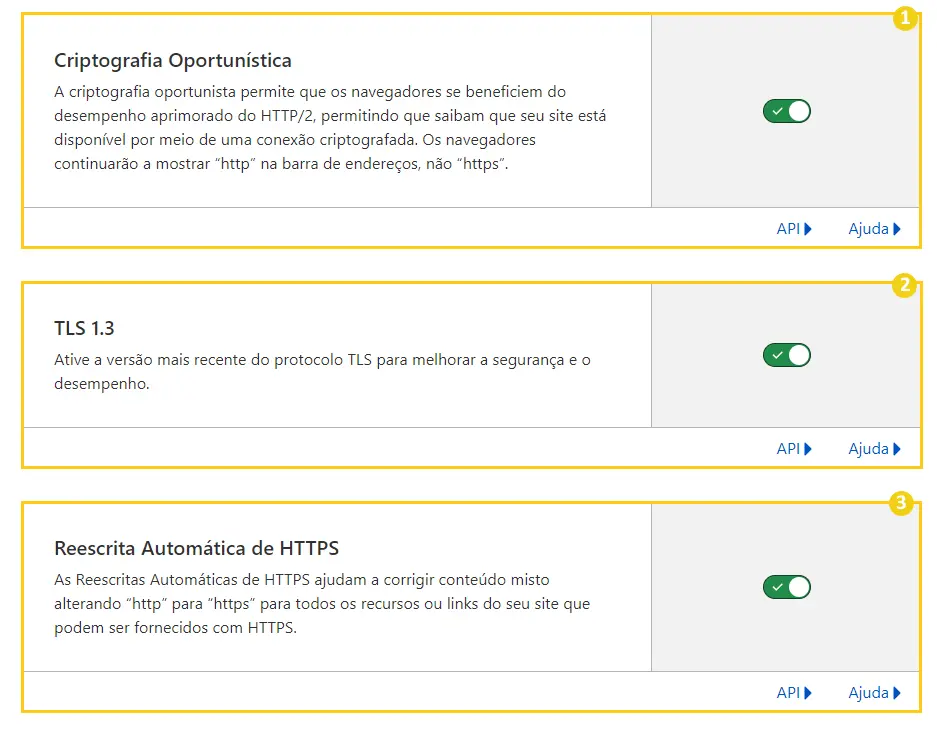Click the Reescrita Automática de HTTPS title
This screenshot has width=937, height=732.
tap(196, 549)
